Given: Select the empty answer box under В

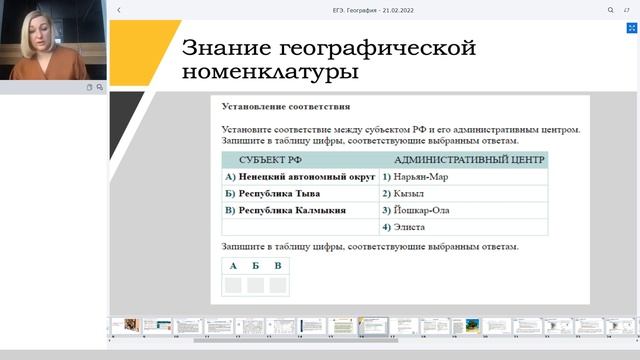Looking at the screenshot, I should 278,285.
